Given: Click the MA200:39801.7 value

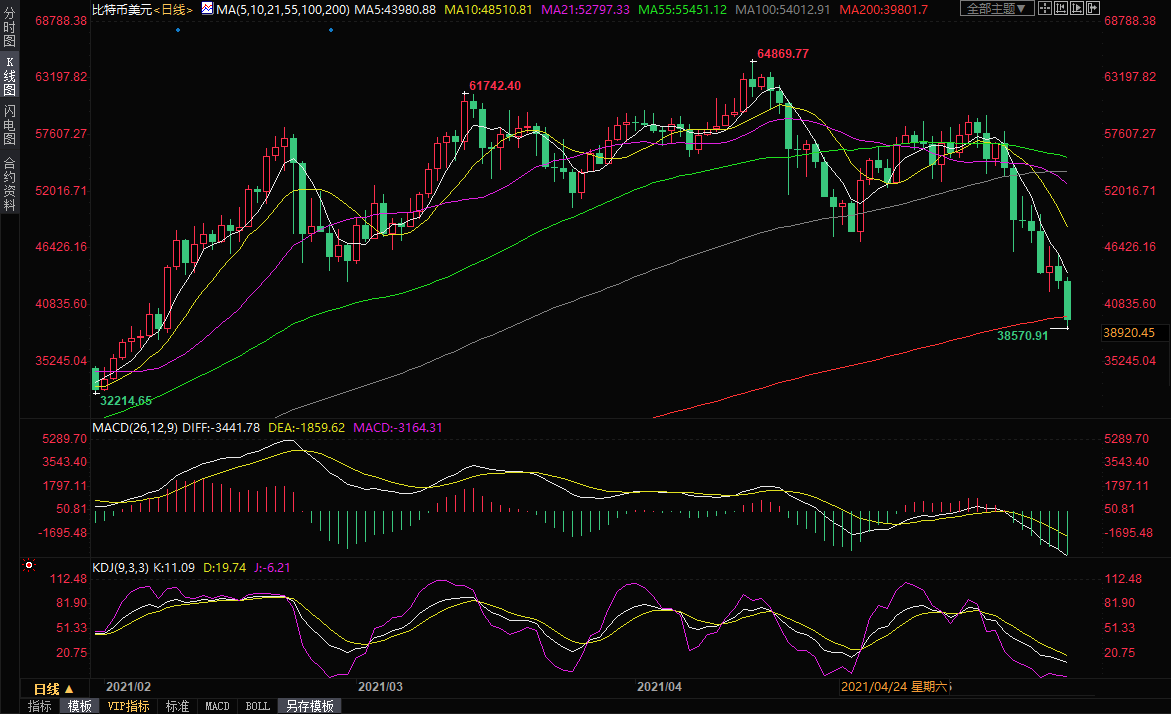Looking at the screenshot, I should tap(883, 10).
